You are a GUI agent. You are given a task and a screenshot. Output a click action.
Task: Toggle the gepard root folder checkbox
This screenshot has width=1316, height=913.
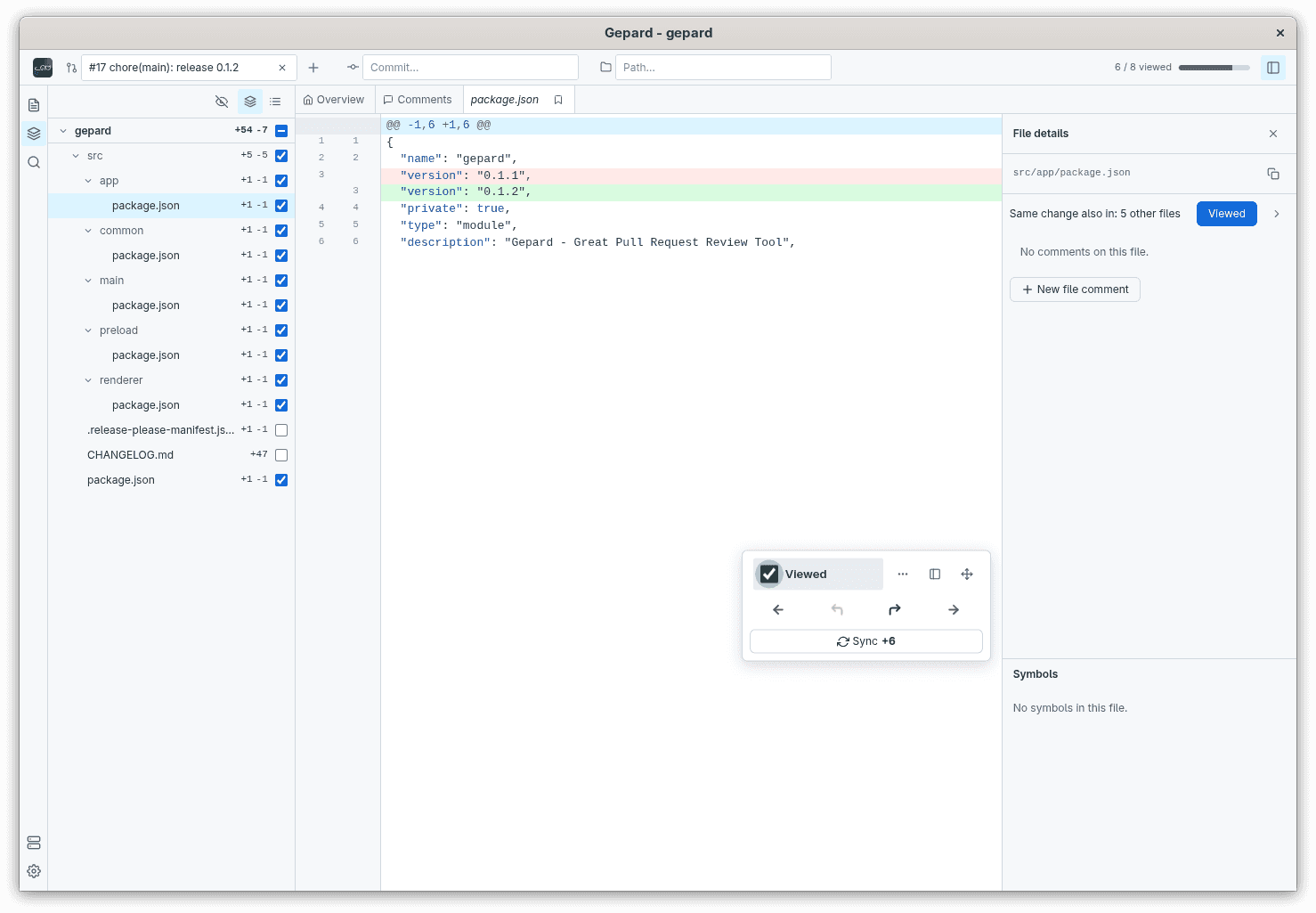tap(281, 131)
